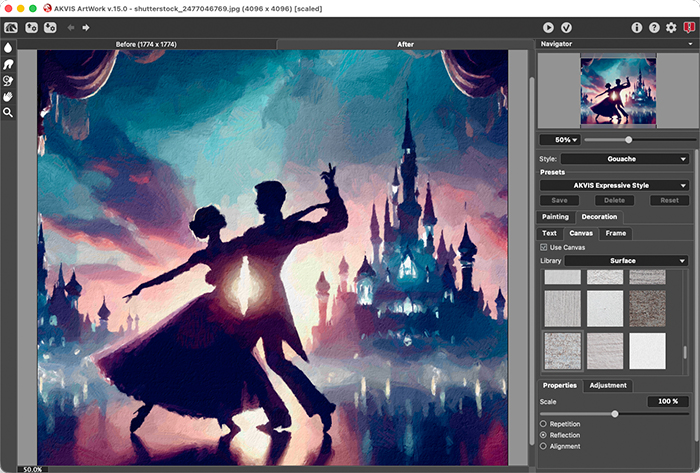This screenshot has width=700, height=473.
Task: Select the plain white texture, bottom row
Action: [x=647, y=351]
